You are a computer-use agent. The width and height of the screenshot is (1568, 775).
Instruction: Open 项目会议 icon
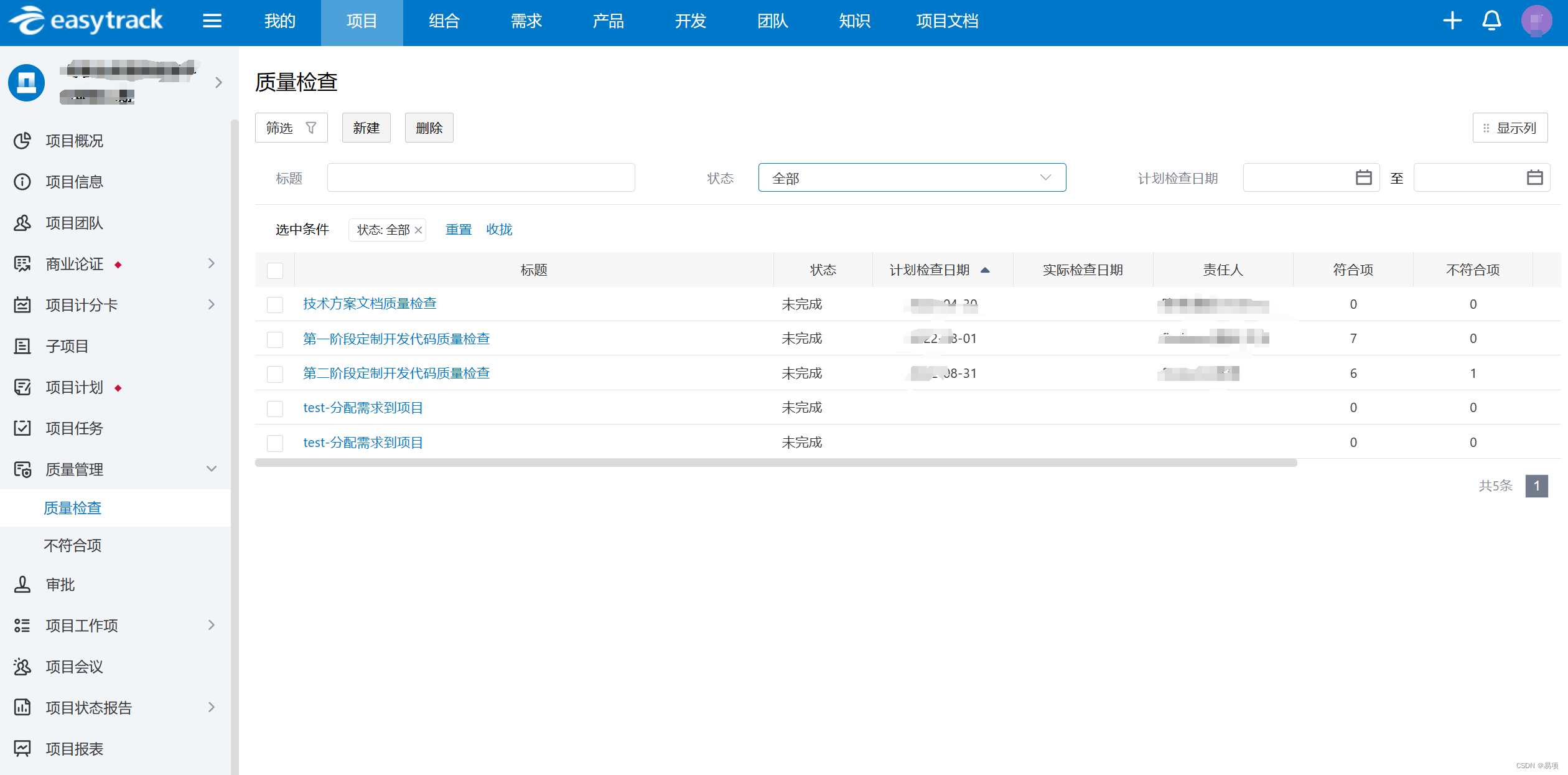(x=22, y=667)
